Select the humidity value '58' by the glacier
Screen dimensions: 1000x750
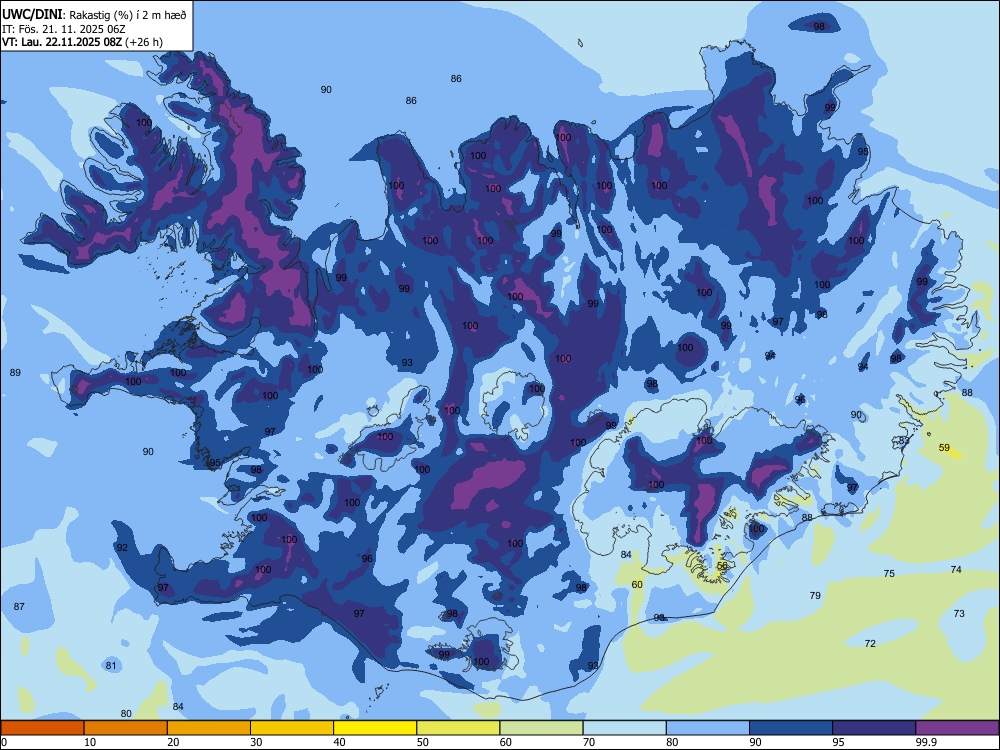[722, 566]
